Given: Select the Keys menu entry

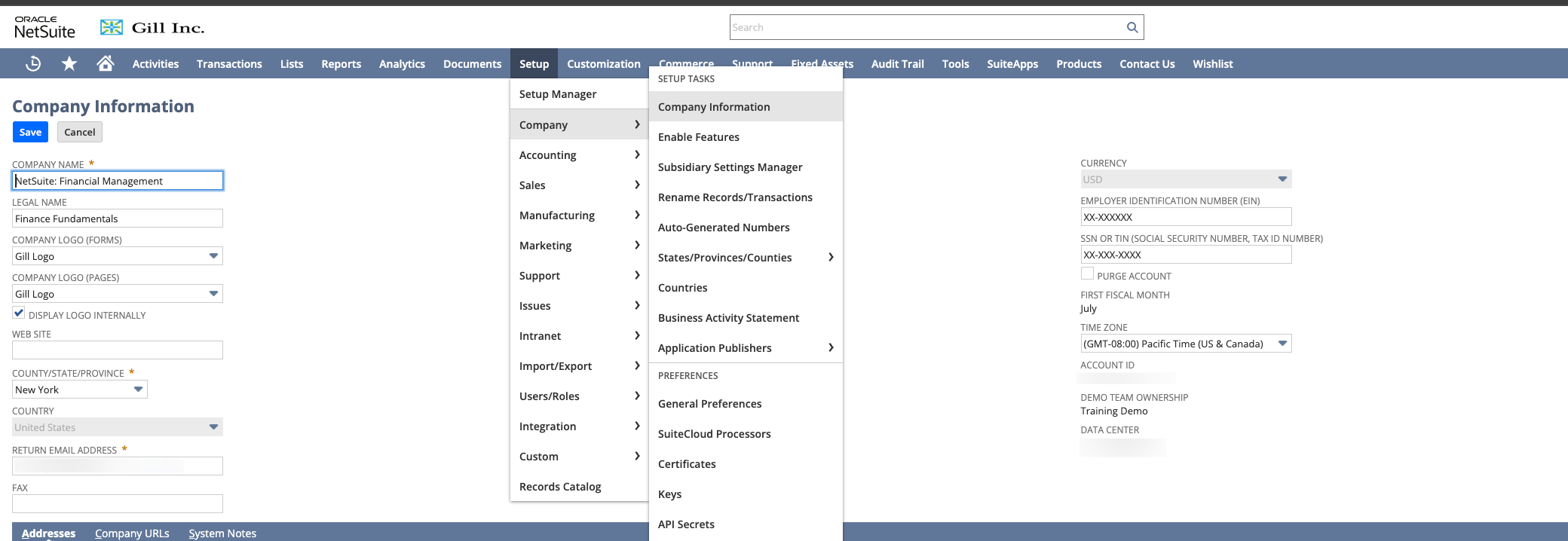Looking at the screenshot, I should coord(746,494).
